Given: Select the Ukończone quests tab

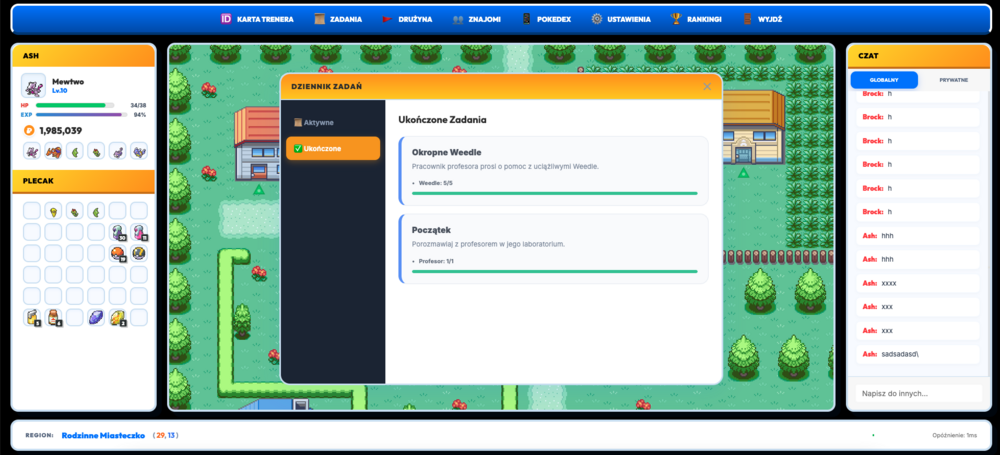Looking at the screenshot, I should coord(333,148).
